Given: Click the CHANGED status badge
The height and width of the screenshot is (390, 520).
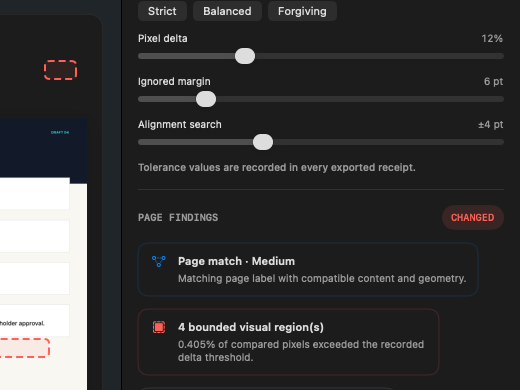Looking at the screenshot, I should pyautogui.click(x=473, y=217).
